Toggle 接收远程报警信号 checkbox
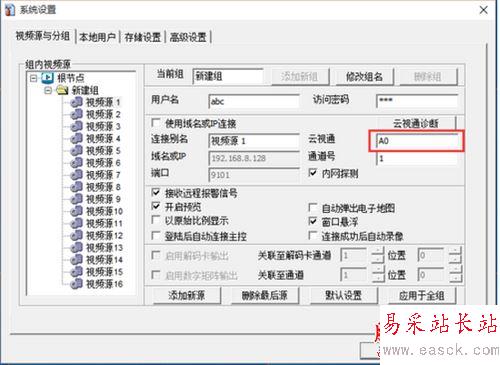Screen dimensions: 500x365 [x=156, y=192]
